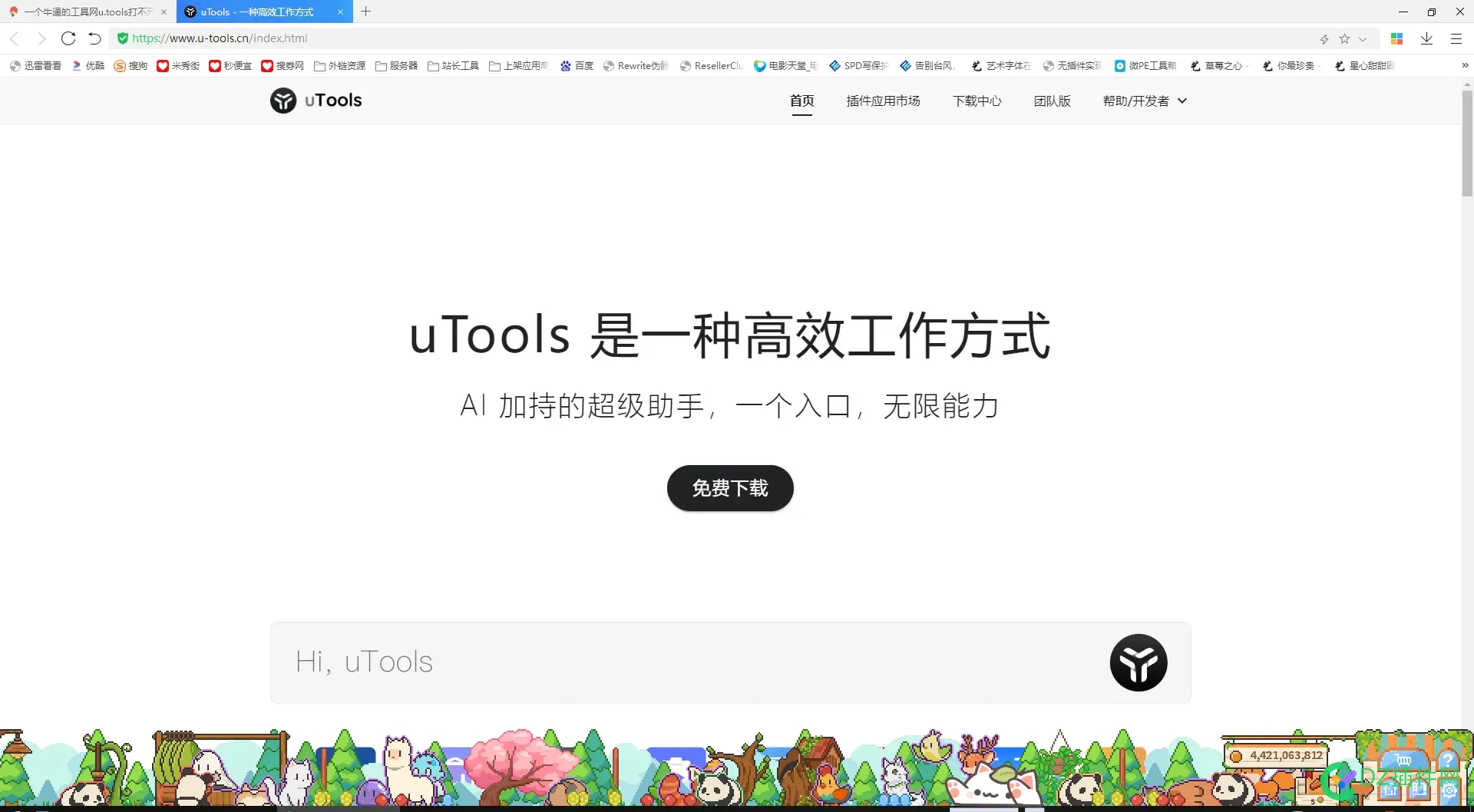This screenshot has height=812, width=1474.
Task: Click the gear settings icon in pixel shop
Action: [1449, 790]
